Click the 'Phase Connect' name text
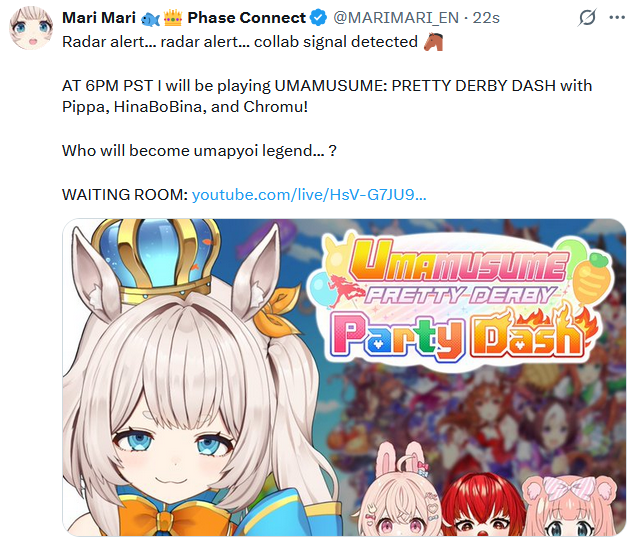The width and height of the screenshot is (631, 539). click(x=247, y=18)
